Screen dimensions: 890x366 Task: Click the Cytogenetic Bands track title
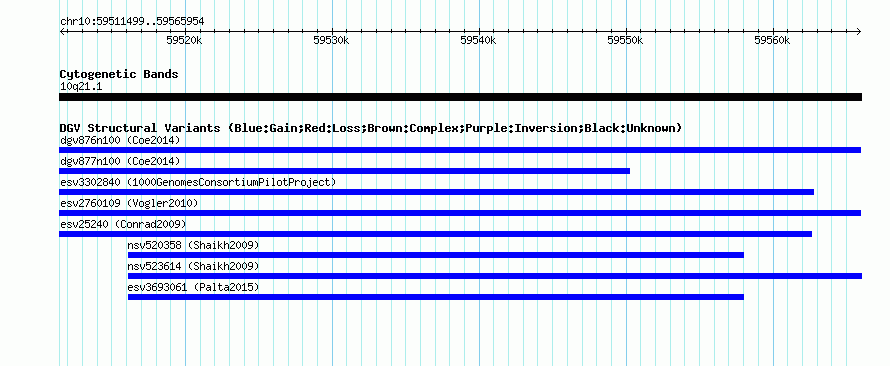[119, 74]
